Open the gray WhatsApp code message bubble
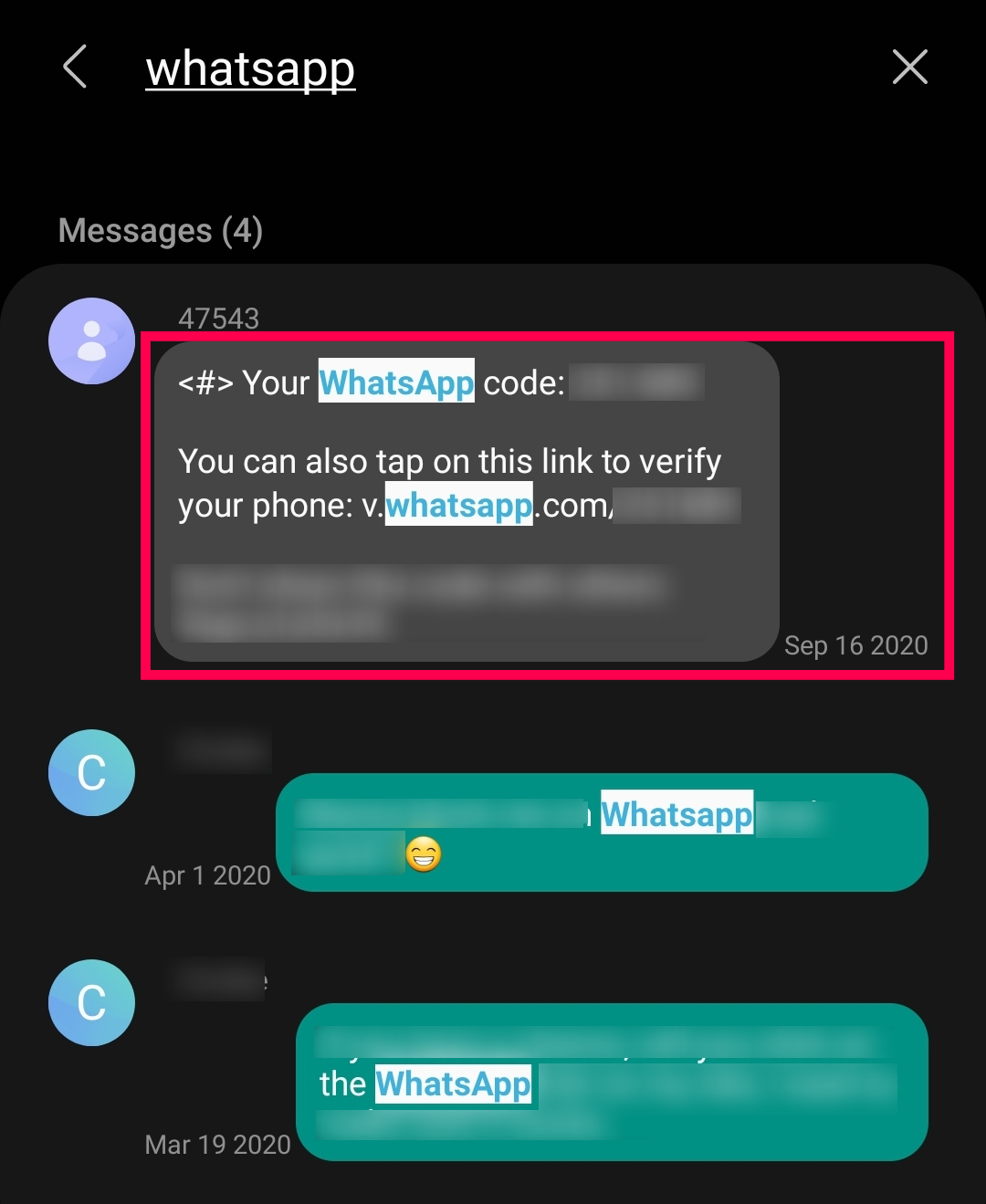Viewport: 986px width, 1204px height. [467, 501]
